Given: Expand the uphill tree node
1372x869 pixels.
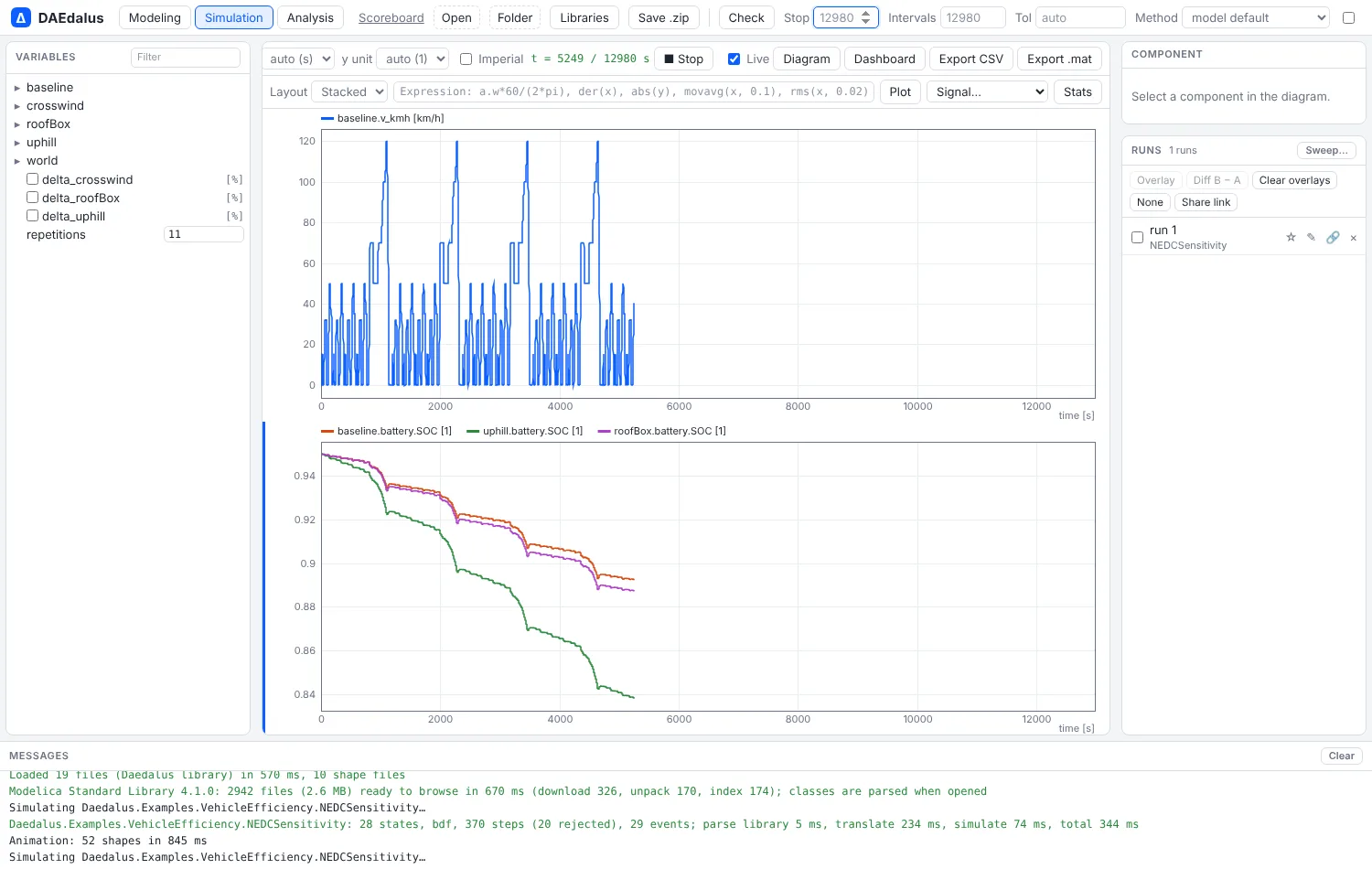Looking at the screenshot, I should click(17, 143).
